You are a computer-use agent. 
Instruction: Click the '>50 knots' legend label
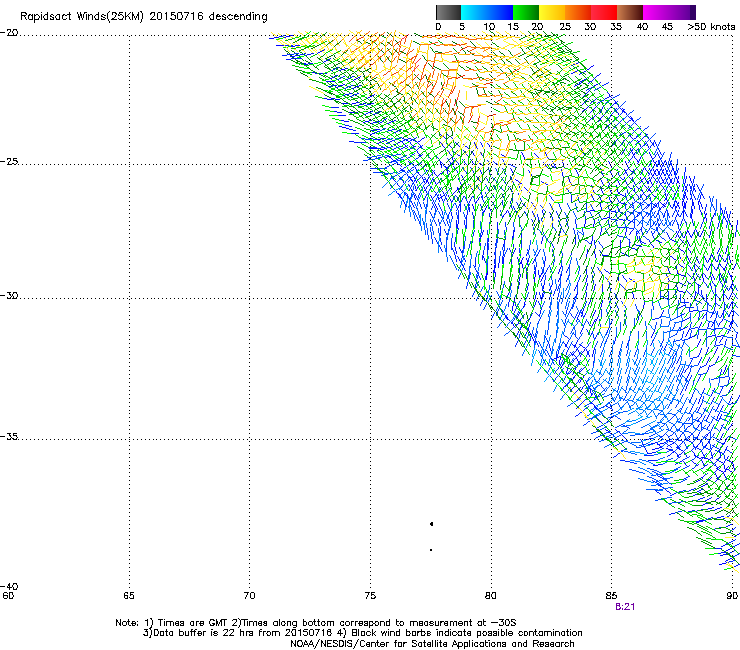tap(711, 27)
